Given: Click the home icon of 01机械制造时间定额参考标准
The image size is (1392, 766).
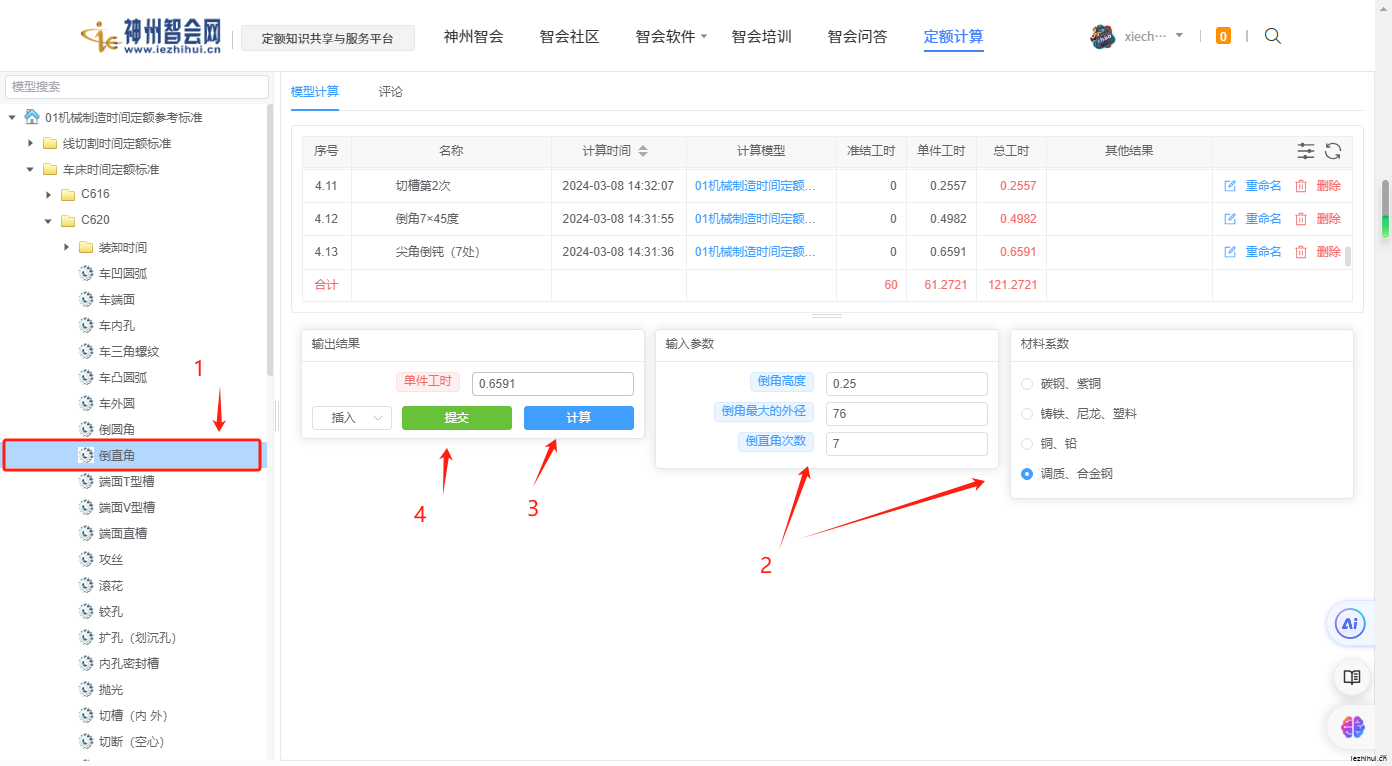Looking at the screenshot, I should pyautogui.click(x=32, y=117).
